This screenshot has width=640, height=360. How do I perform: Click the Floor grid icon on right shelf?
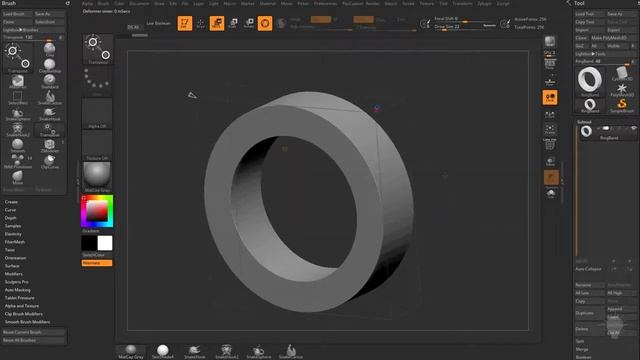(x=550, y=82)
